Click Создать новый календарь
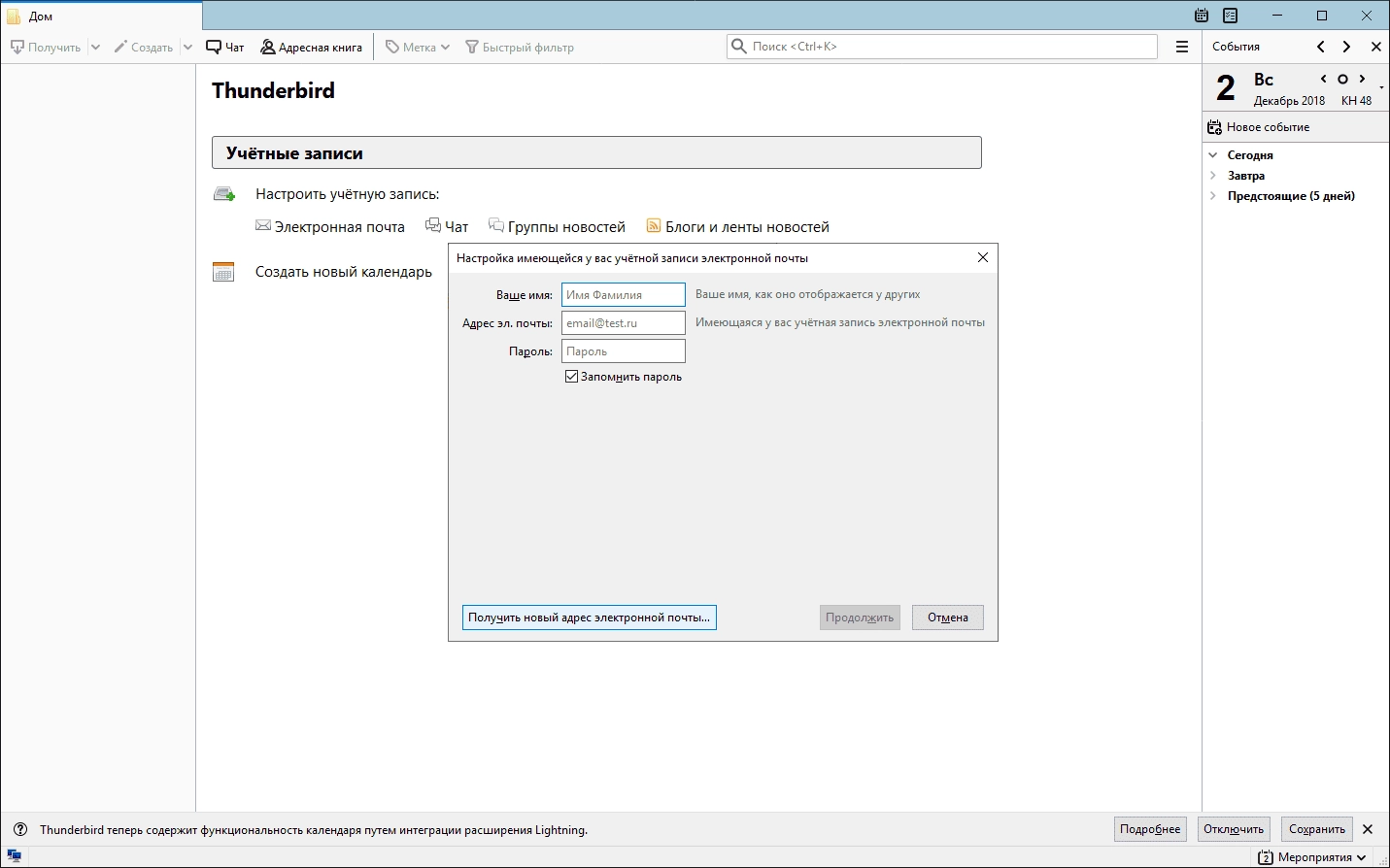 pos(344,272)
